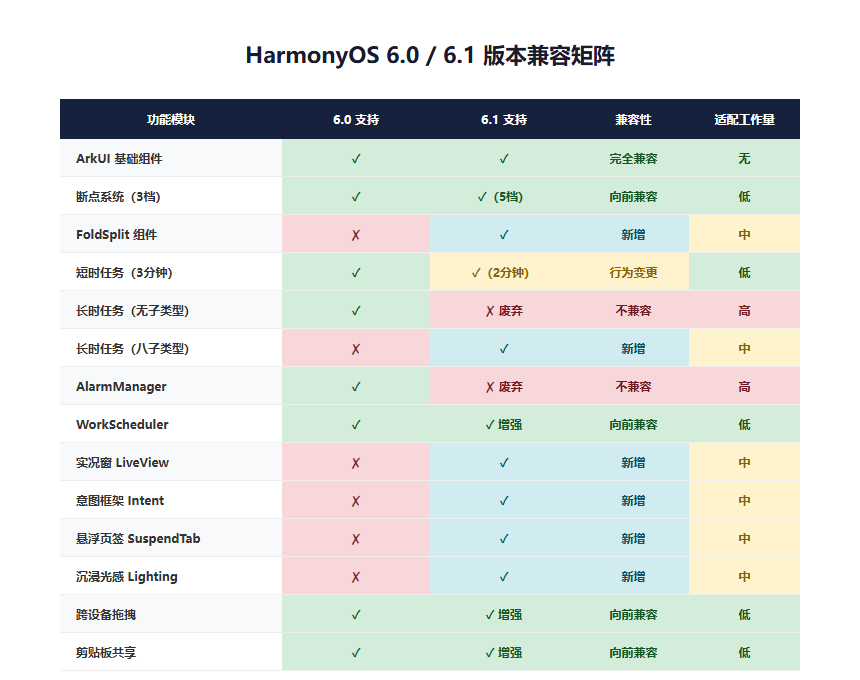
Task: Click 新增 in 长时任务（八子类型）row
Action: (x=633, y=348)
